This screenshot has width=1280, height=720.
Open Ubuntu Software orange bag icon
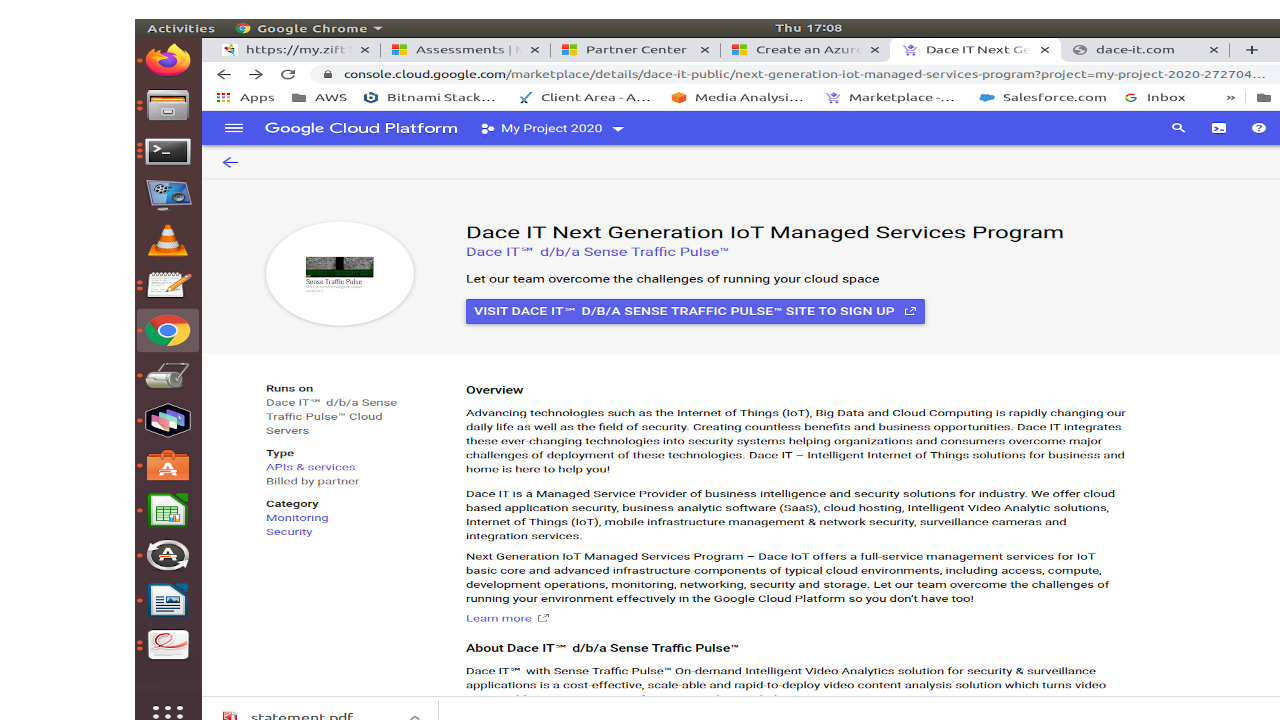point(168,466)
